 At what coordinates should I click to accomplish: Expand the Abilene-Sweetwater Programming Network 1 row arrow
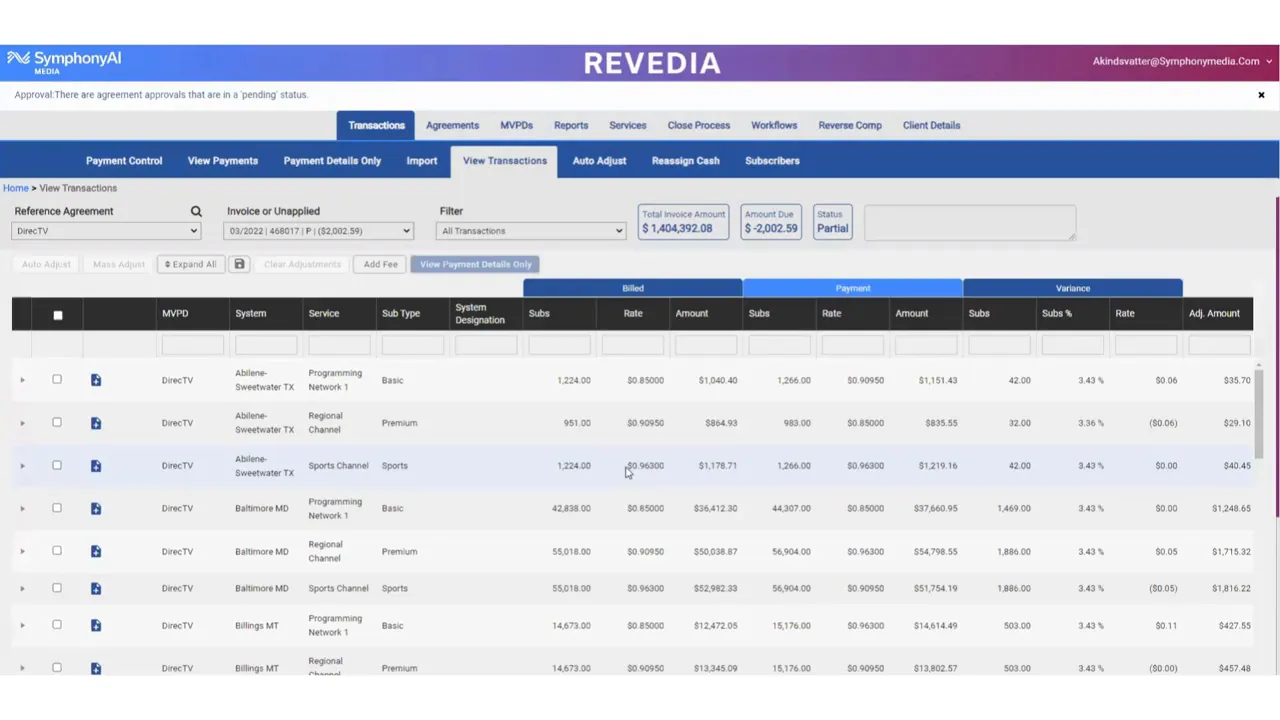[x=22, y=380]
